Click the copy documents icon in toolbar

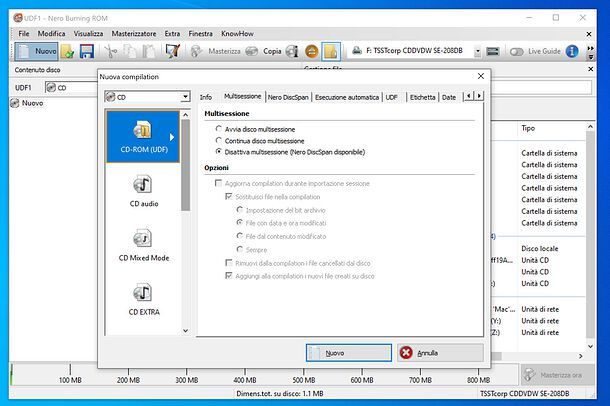130,51
